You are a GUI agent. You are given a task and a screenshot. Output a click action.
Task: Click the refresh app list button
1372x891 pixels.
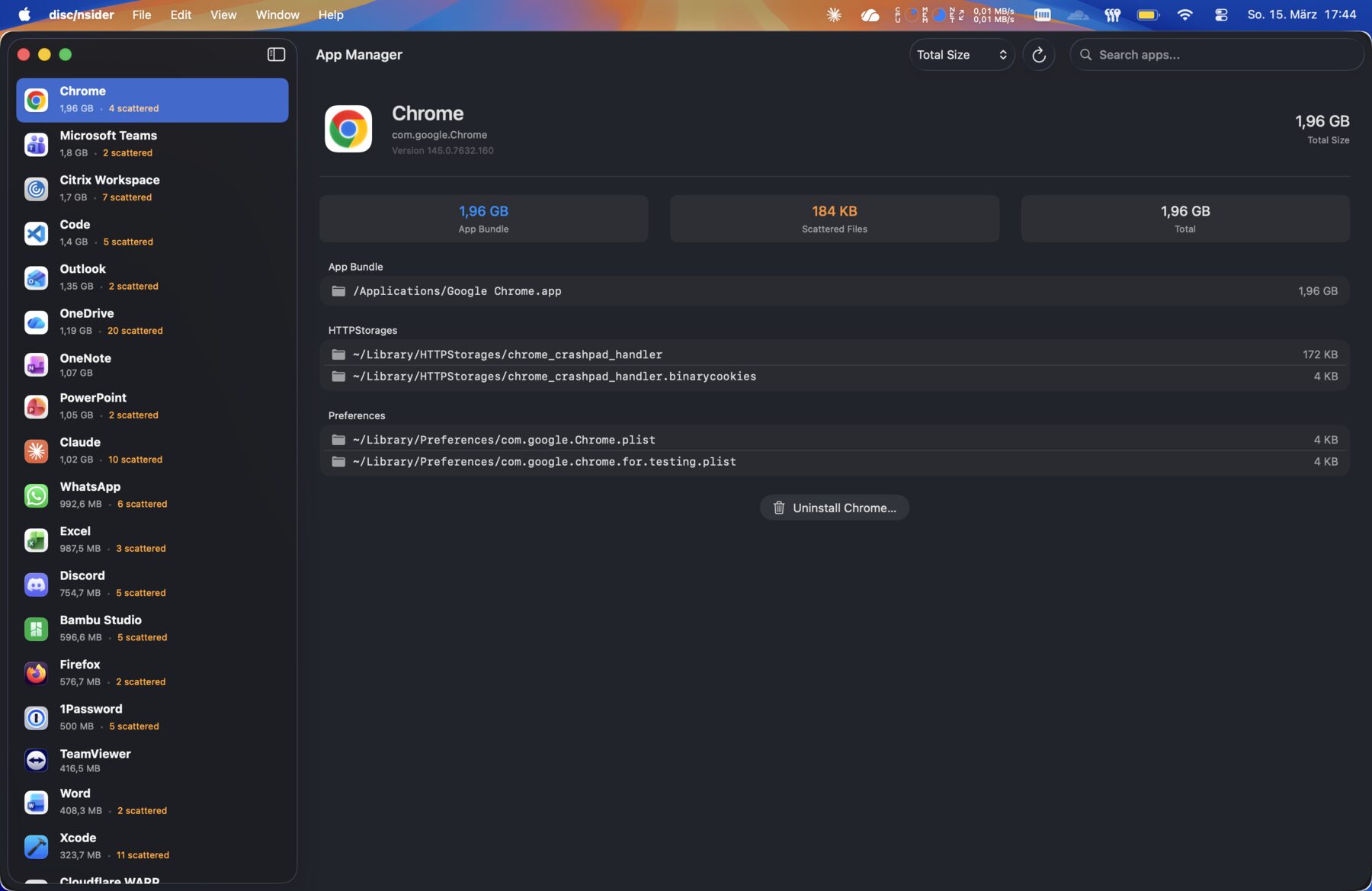1038,55
